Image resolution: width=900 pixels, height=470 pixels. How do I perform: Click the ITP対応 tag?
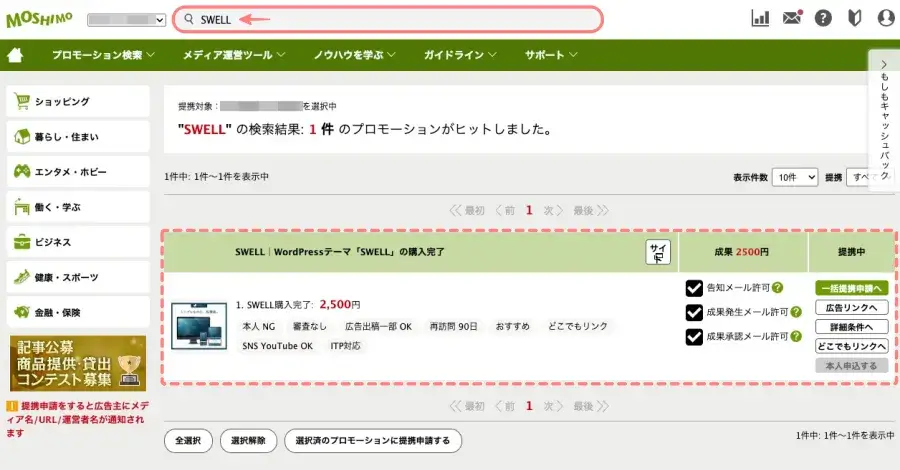(x=346, y=346)
